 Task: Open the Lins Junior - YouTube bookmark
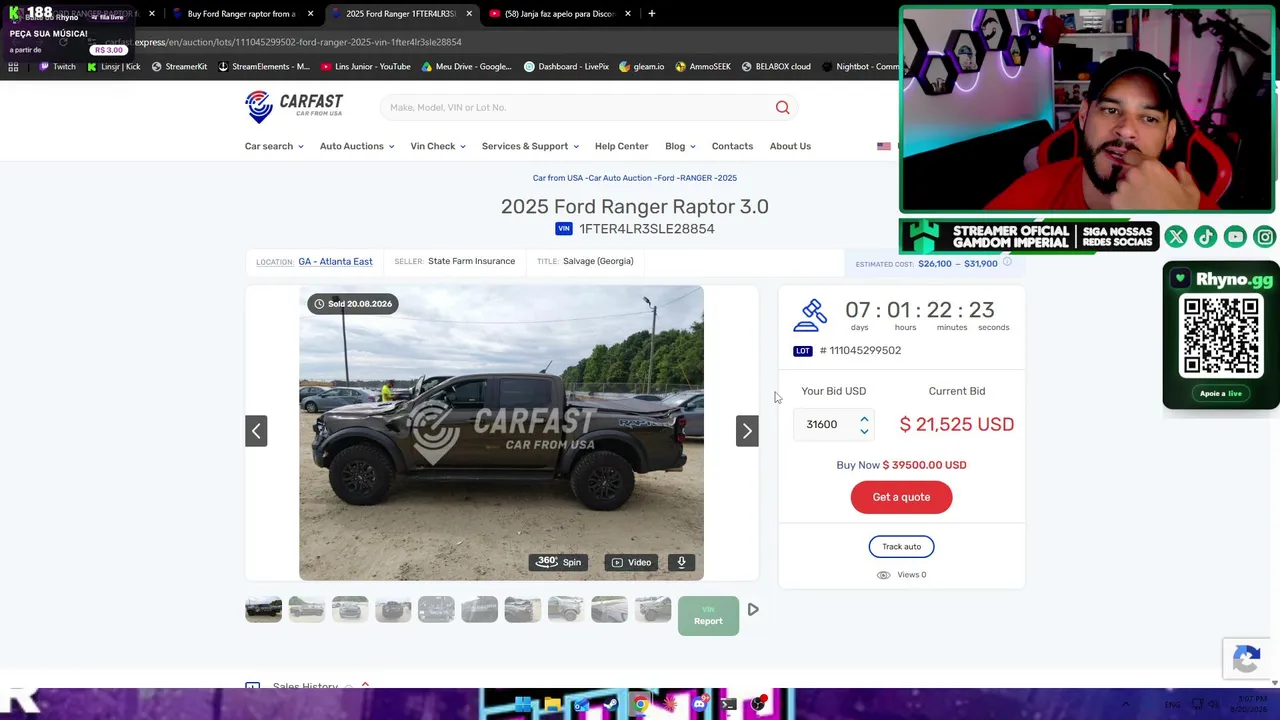tap(365, 67)
